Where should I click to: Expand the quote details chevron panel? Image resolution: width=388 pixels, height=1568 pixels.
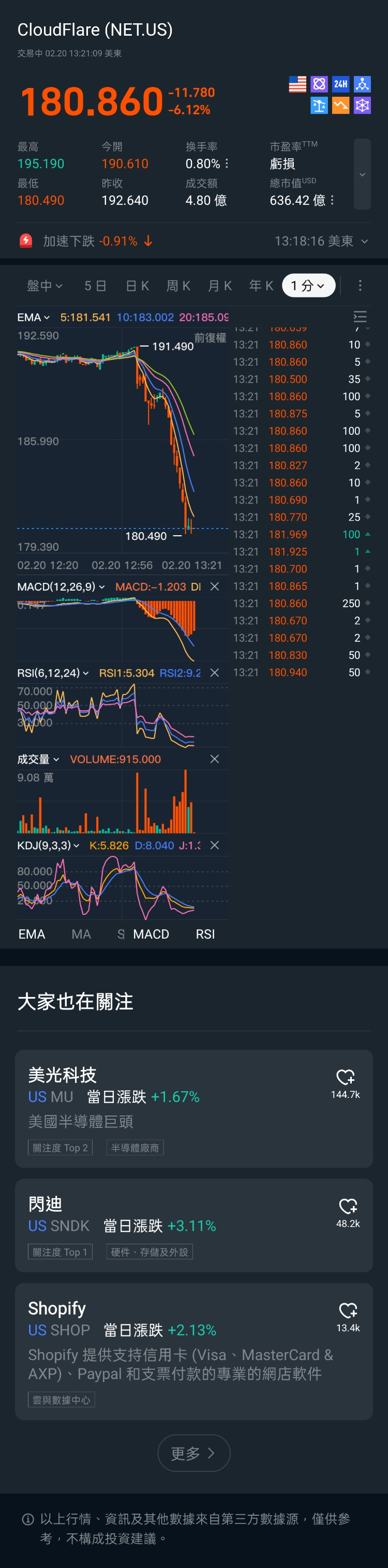pyautogui.click(x=362, y=174)
